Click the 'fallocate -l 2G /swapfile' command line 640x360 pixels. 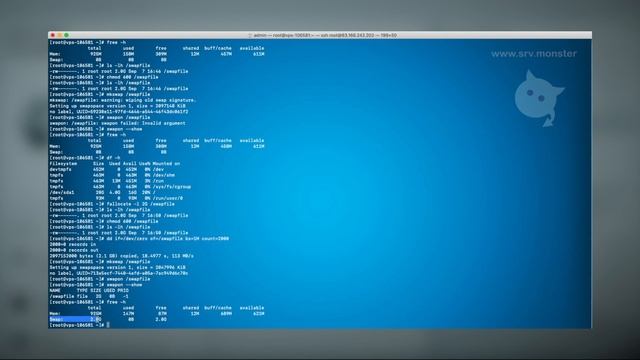point(112,204)
